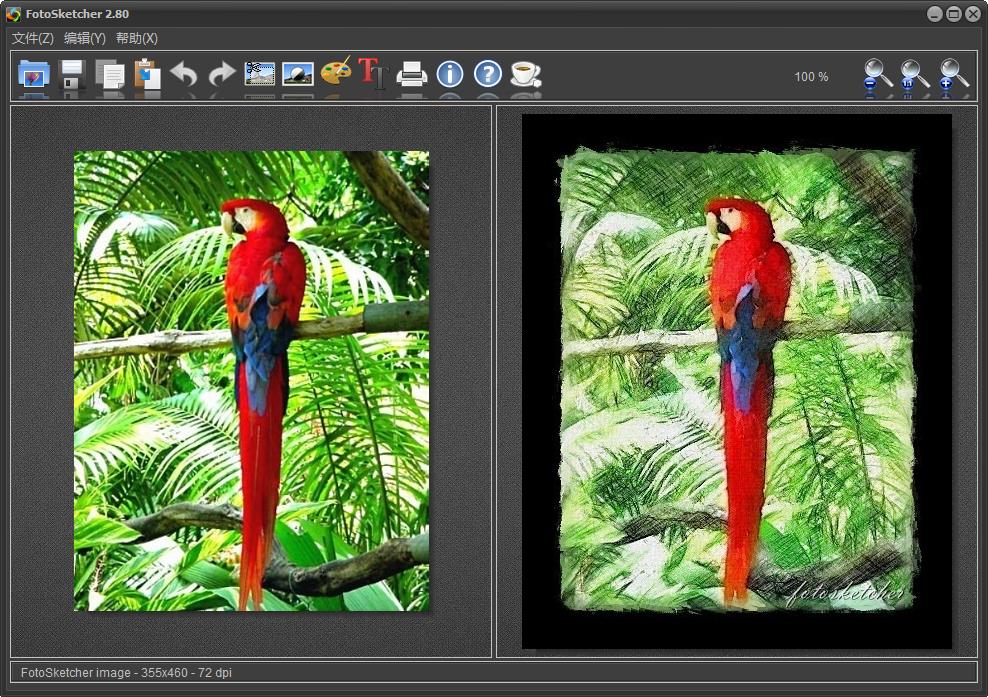Copy the image with the copy icon

109,75
